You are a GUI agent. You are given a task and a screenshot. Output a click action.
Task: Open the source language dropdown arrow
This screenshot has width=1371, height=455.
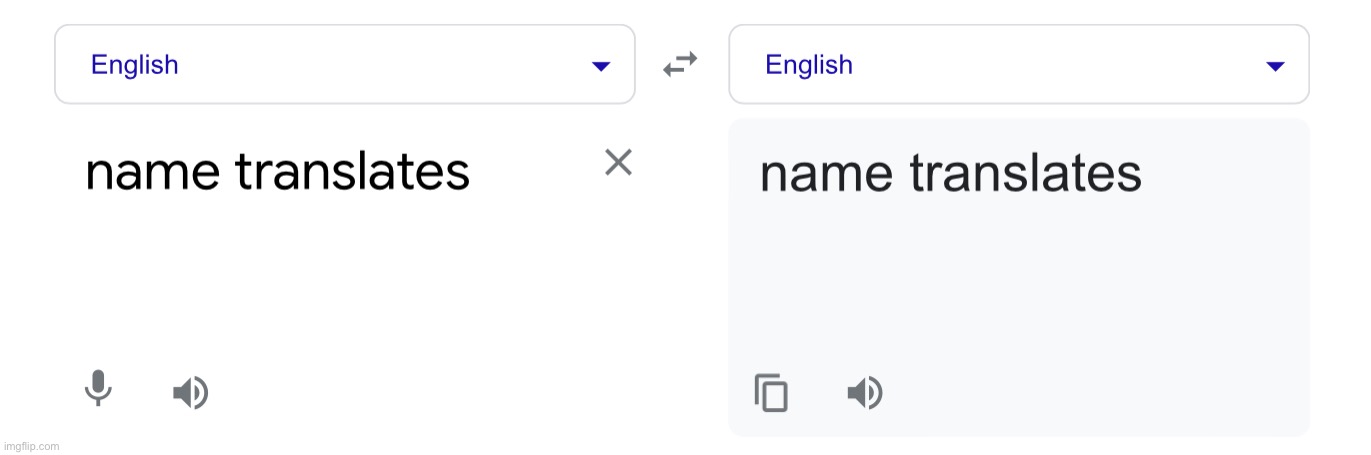[x=600, y=67]
